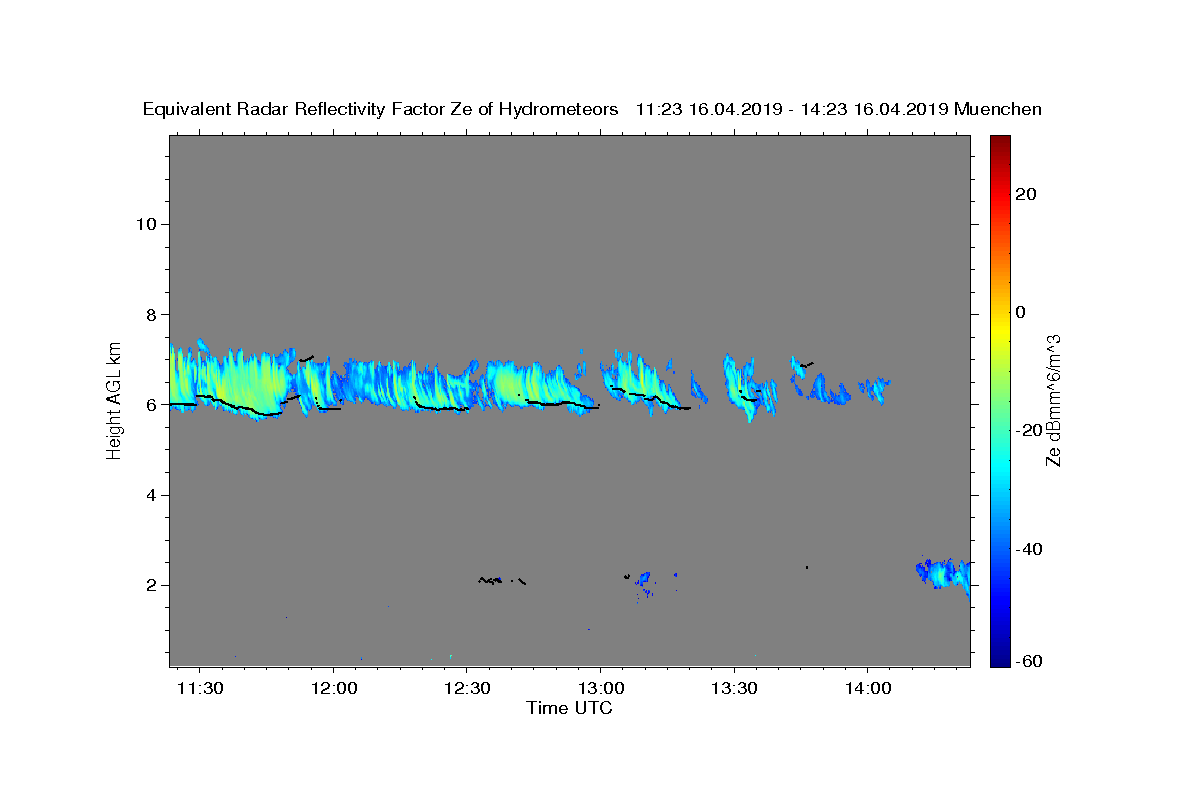
Task: Click the '11:30' time tick label
Action: coord(200,689)
